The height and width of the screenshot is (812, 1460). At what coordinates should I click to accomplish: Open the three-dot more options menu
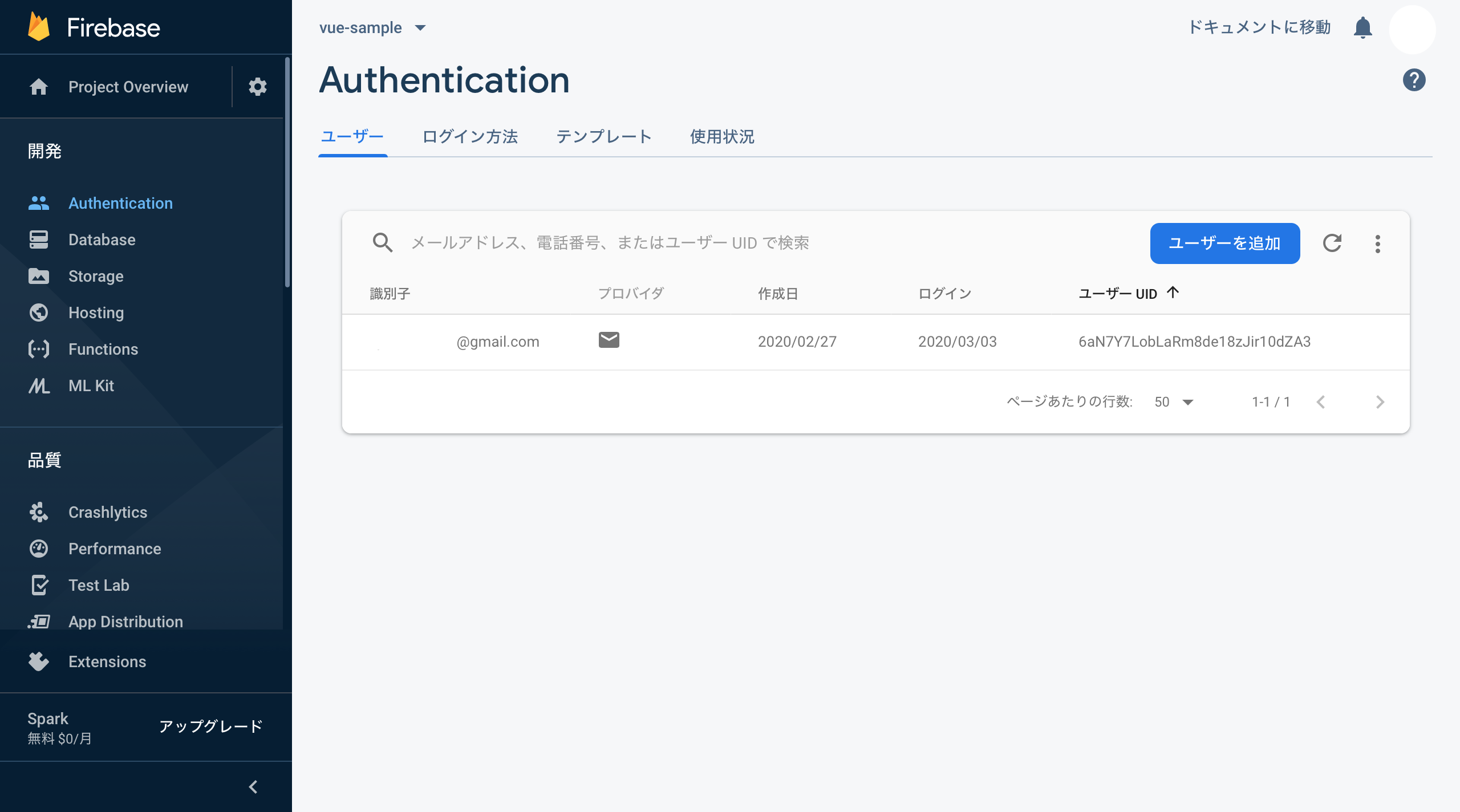point(1378,244)
